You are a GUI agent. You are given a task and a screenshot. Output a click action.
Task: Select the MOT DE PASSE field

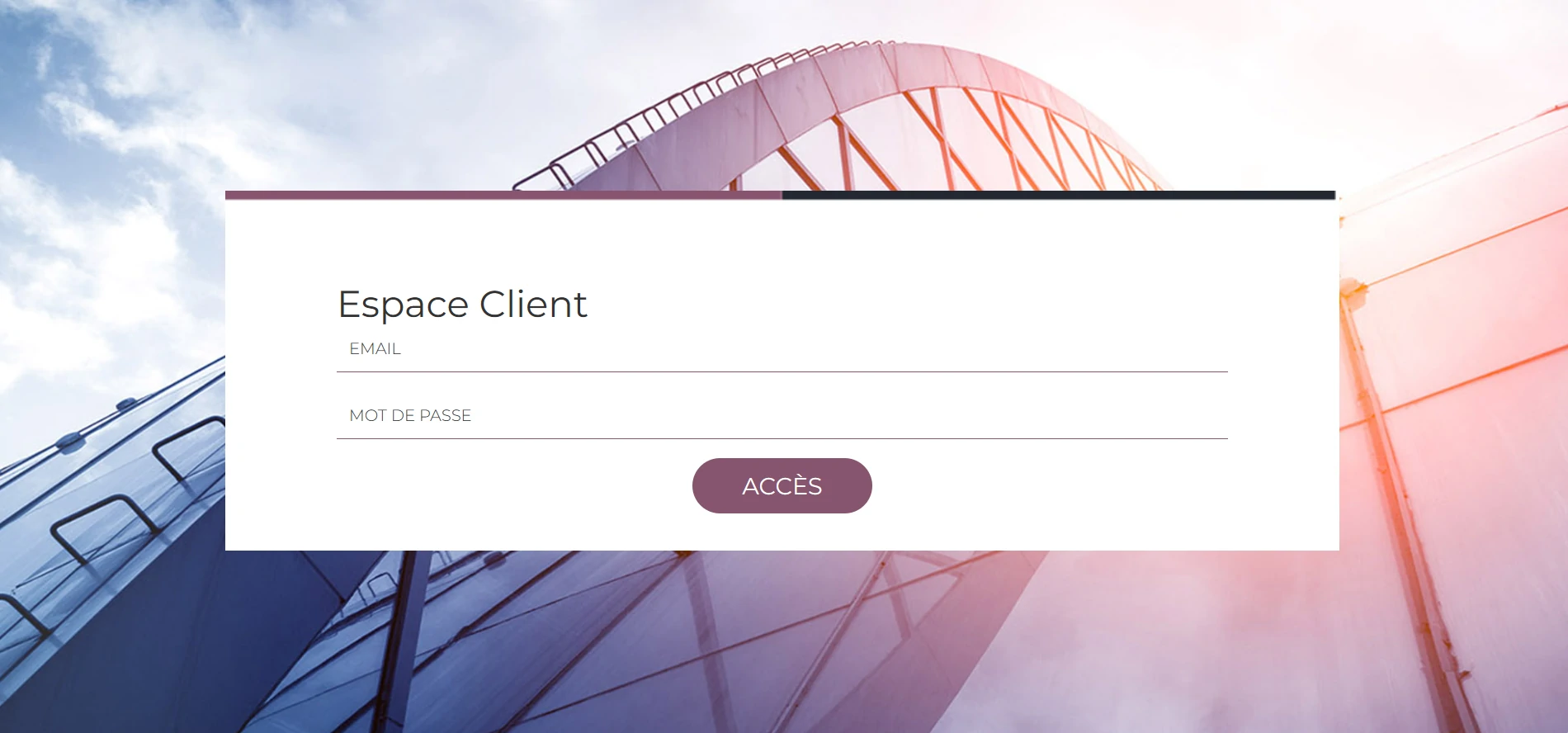[782, 416]
